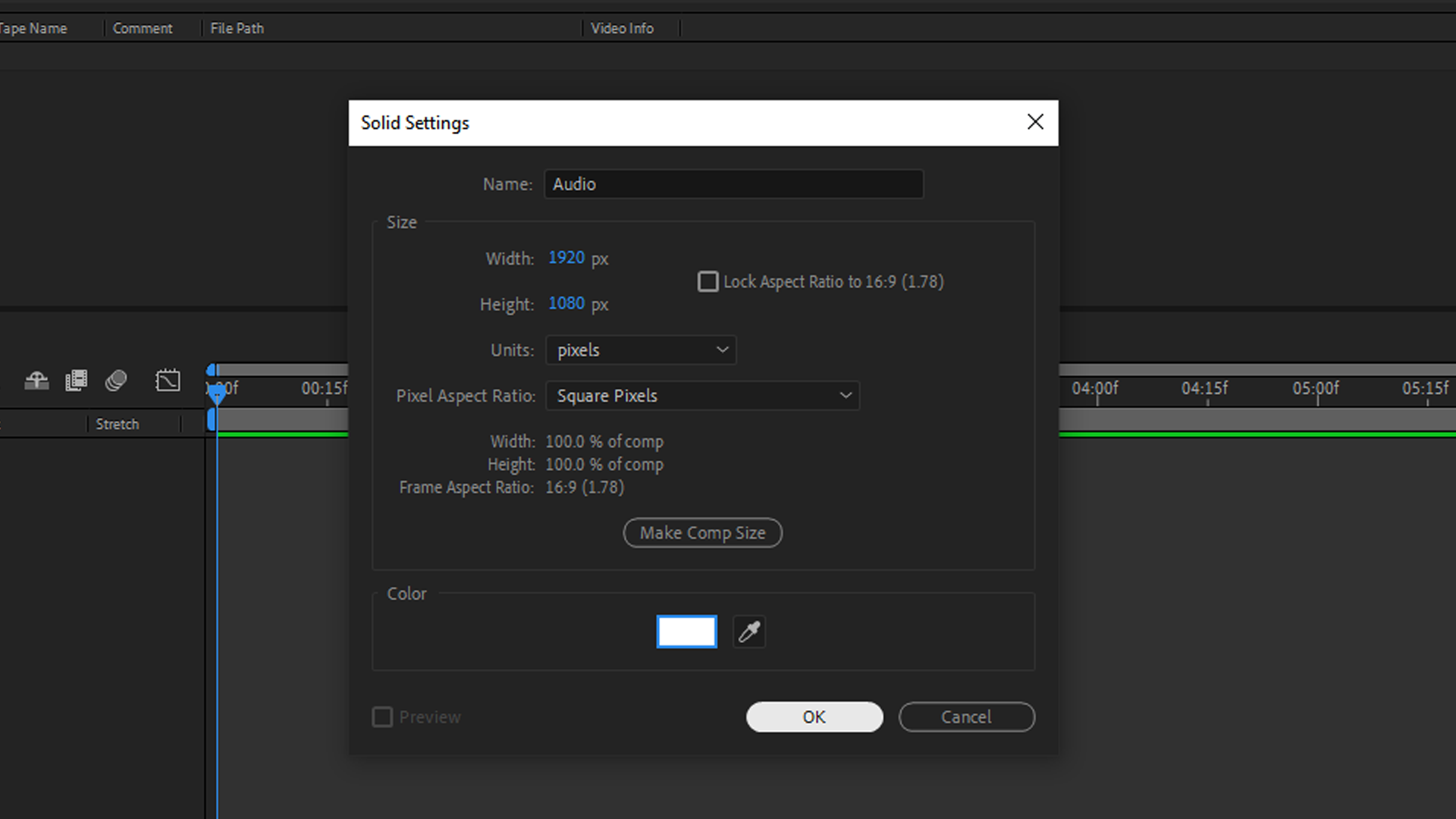Select the Eyedropper color picker tool
The height and width of the screenshot is (819, 1456).
(749, 631)
